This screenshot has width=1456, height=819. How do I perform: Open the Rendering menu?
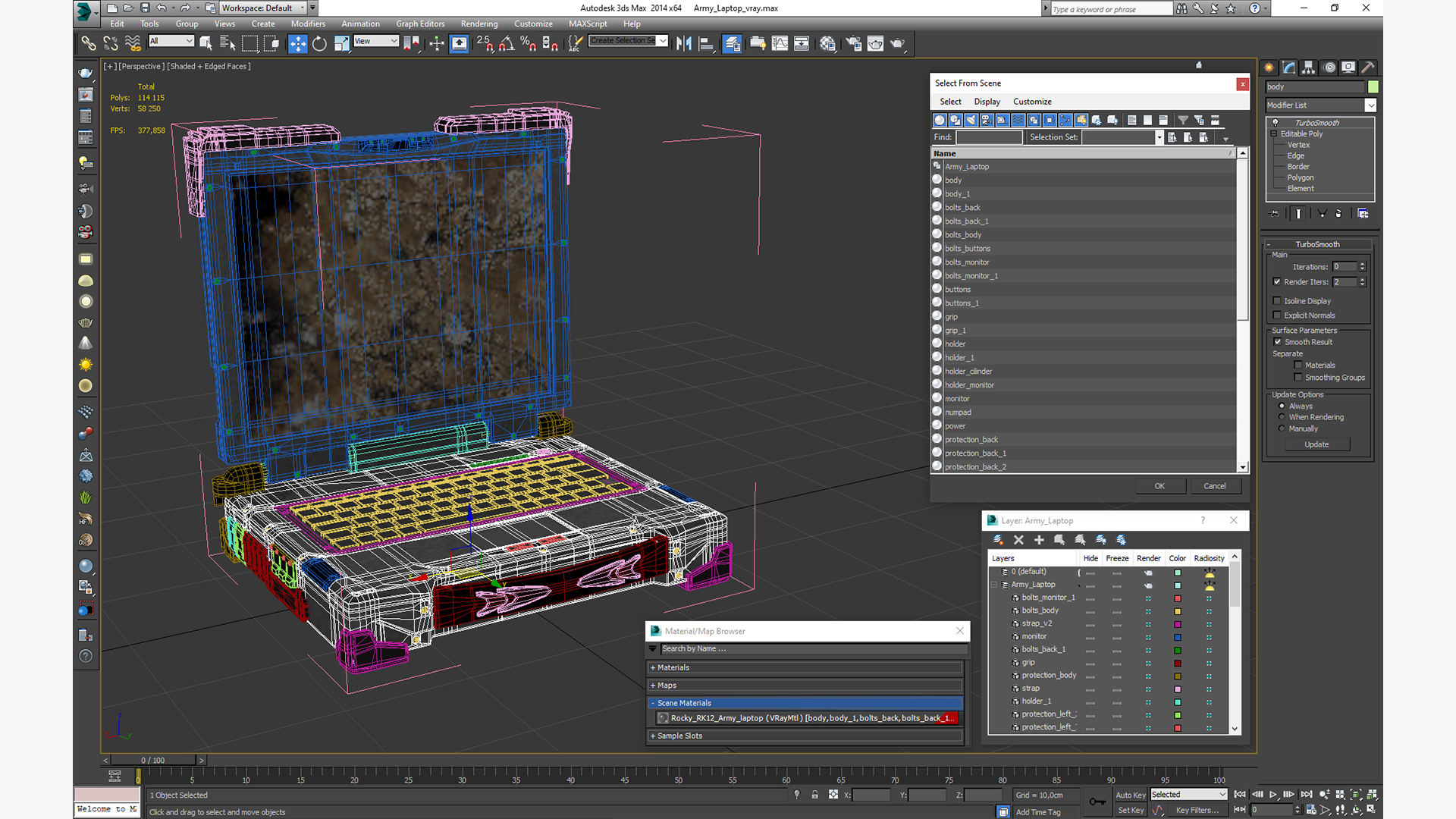click(479, 24)
